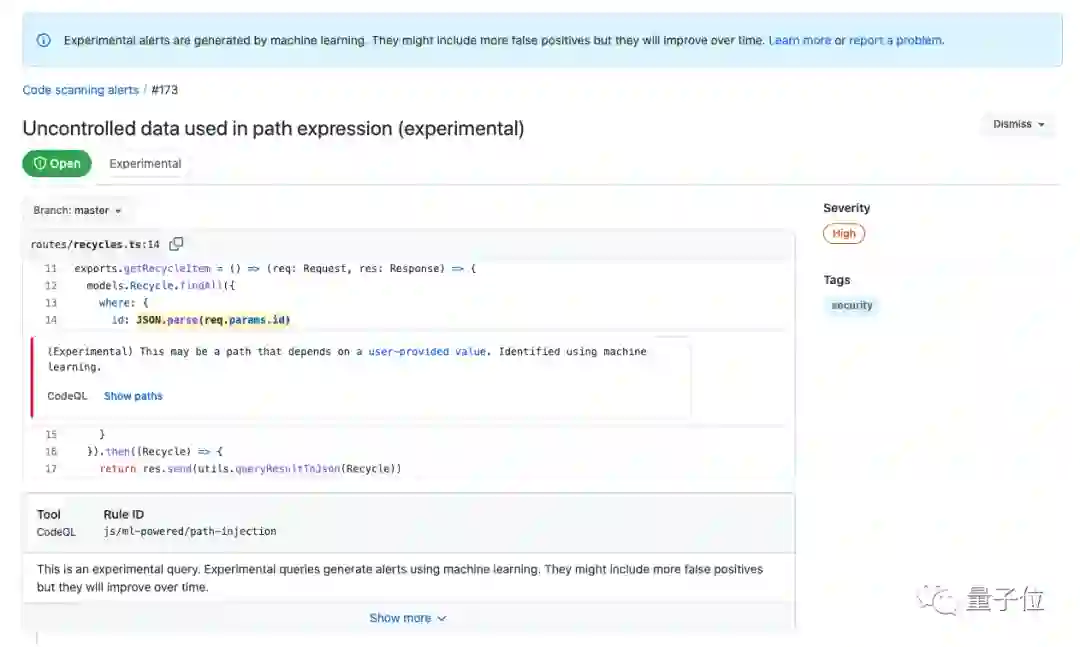The width and height of the screenshot is (1080, 647).
Task: Click code line number 17
Action: coord(51,469)
